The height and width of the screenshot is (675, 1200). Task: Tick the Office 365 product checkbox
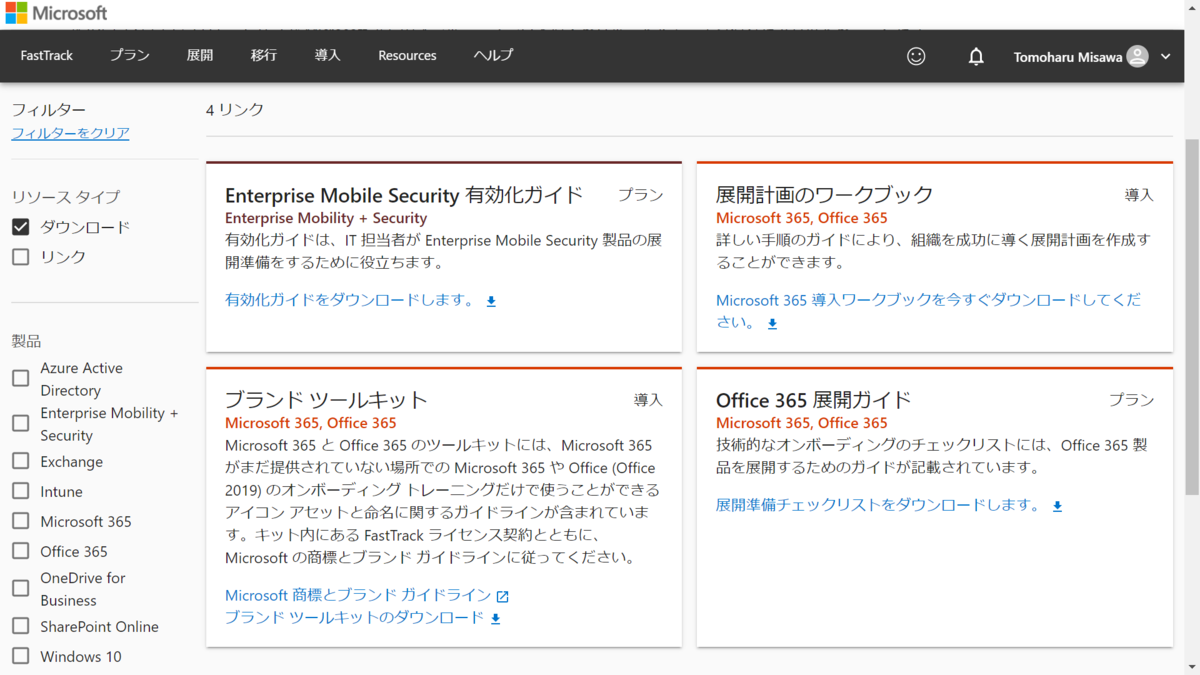[20, 551]
